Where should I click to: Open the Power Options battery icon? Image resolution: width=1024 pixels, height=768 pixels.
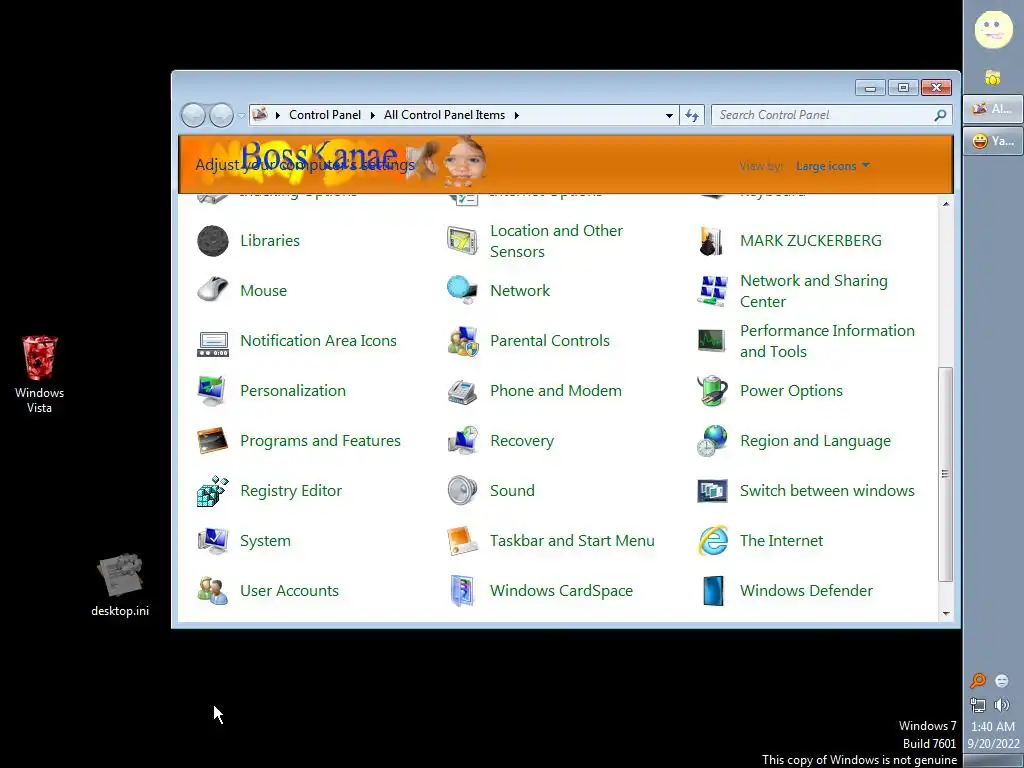[712, 391]
